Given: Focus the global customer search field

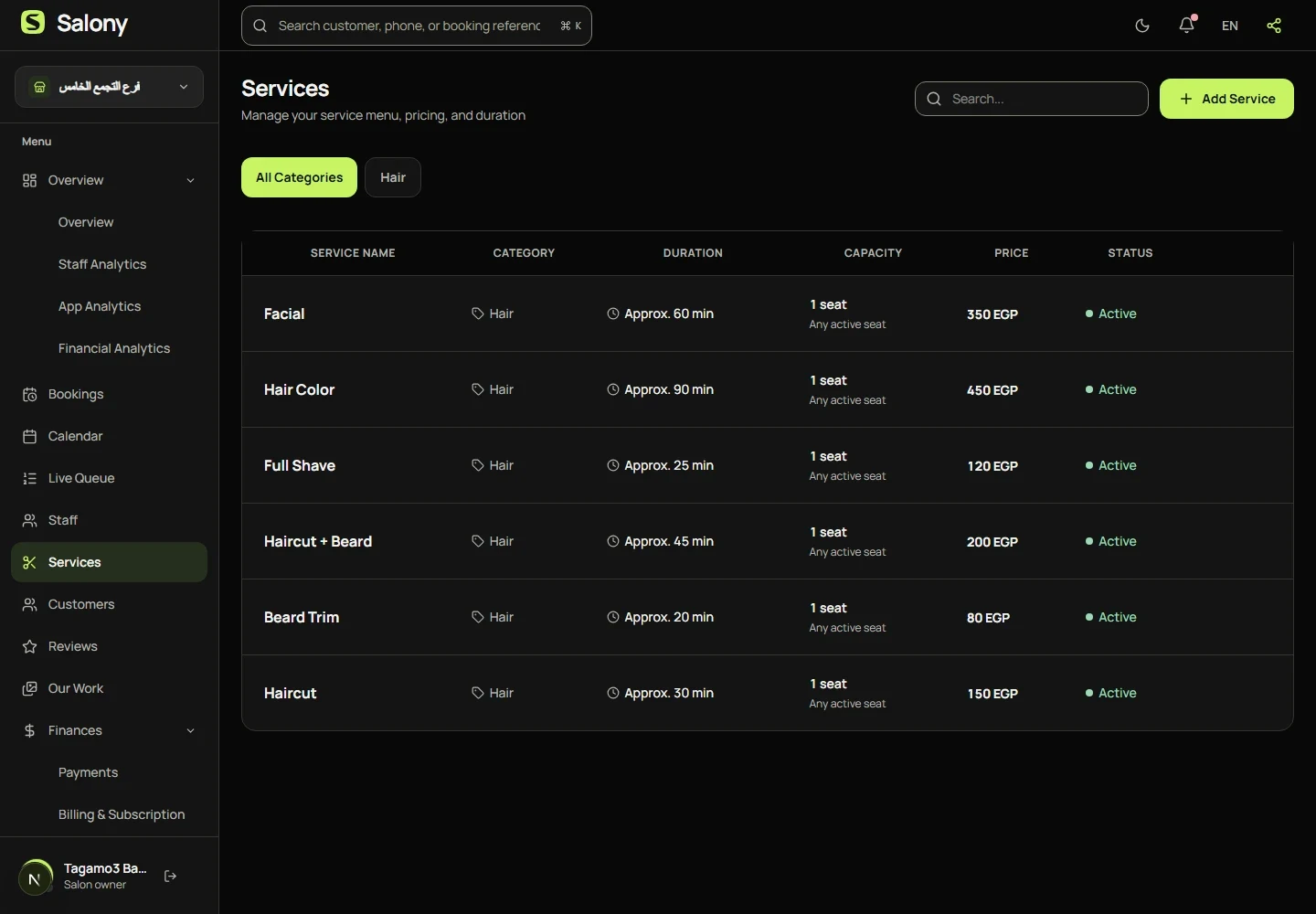Looking at the screenshot, I should click(417, 26).
